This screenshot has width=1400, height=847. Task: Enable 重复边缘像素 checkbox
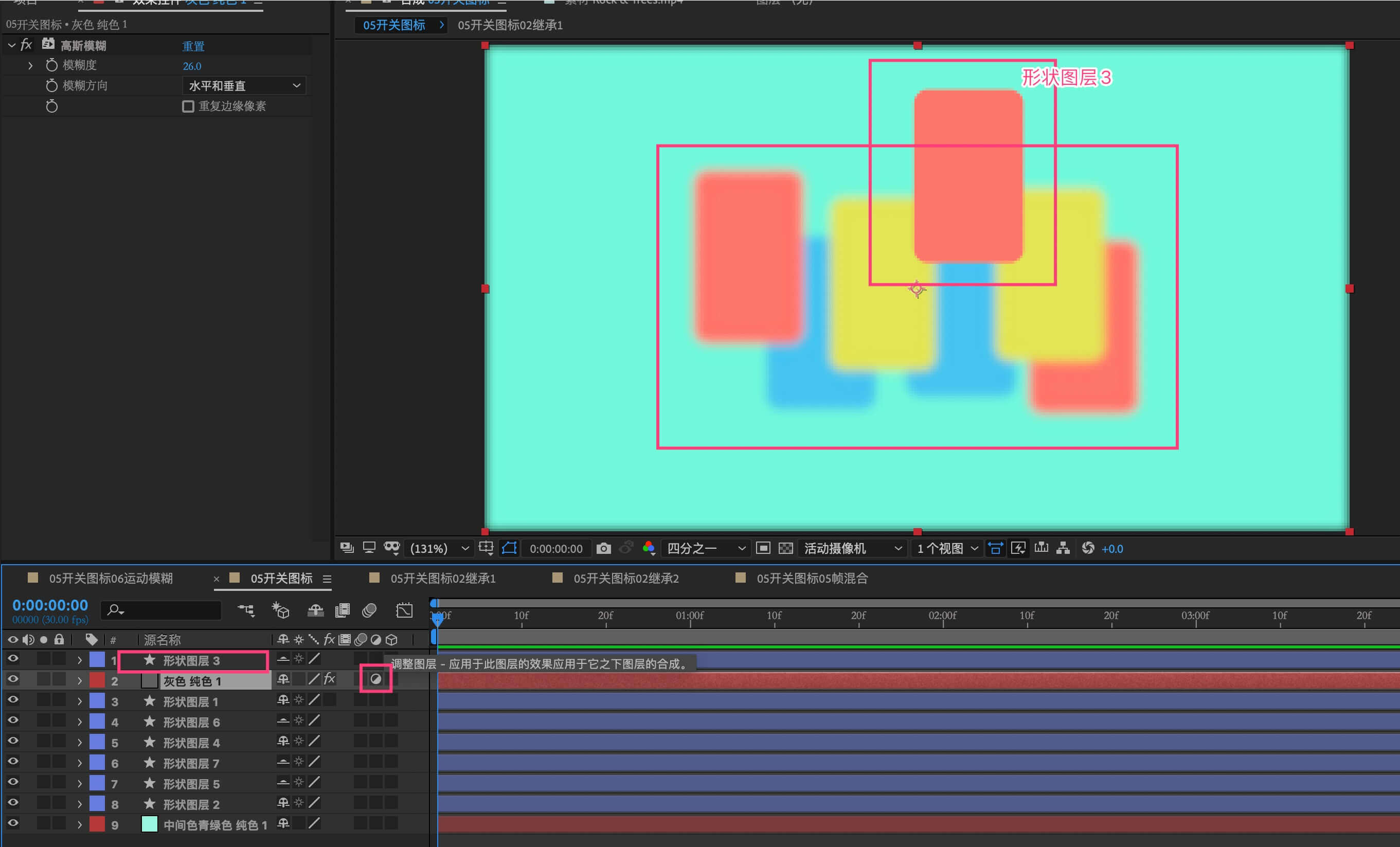point(188,106)
